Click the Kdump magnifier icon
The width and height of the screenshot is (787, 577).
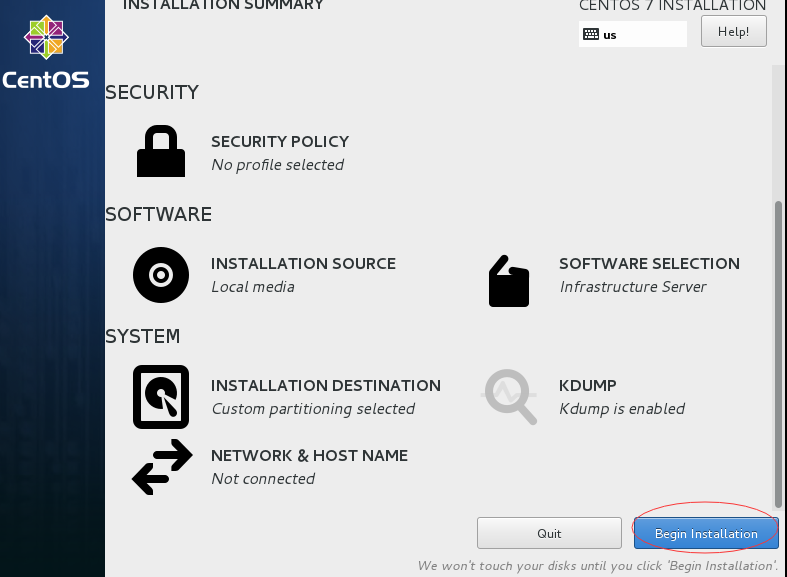[509, 397]
